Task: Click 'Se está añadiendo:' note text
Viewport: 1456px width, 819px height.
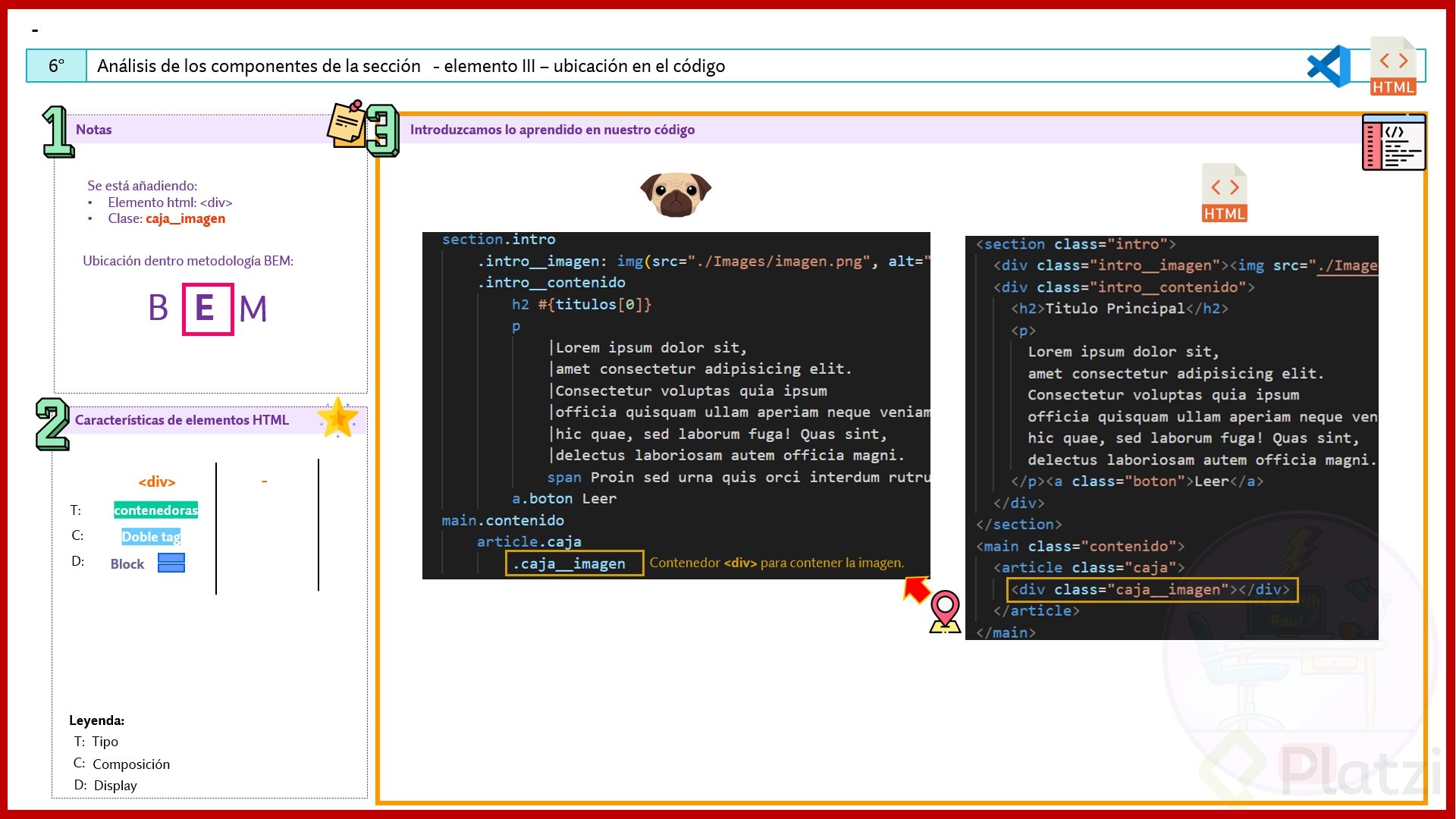Action: [142, 186]
